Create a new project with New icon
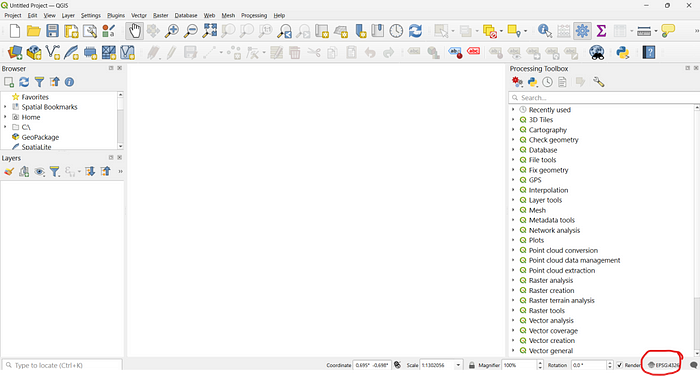 15,31
